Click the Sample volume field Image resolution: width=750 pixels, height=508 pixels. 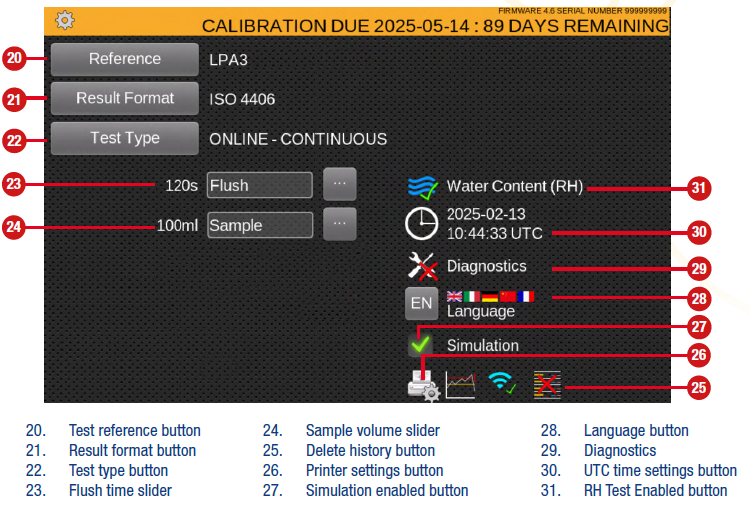click(260, 225)
